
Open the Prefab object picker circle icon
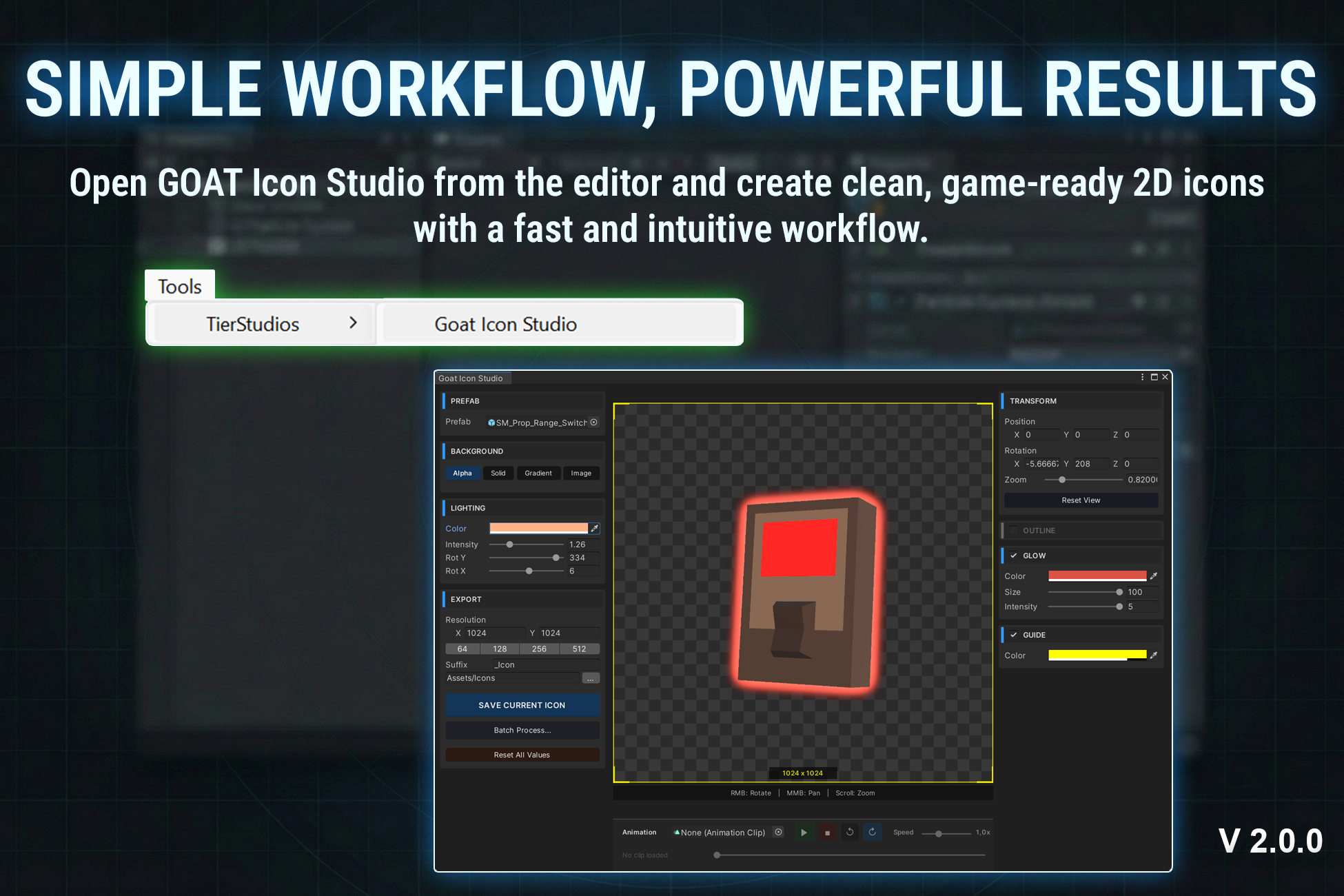click(593, 422)
